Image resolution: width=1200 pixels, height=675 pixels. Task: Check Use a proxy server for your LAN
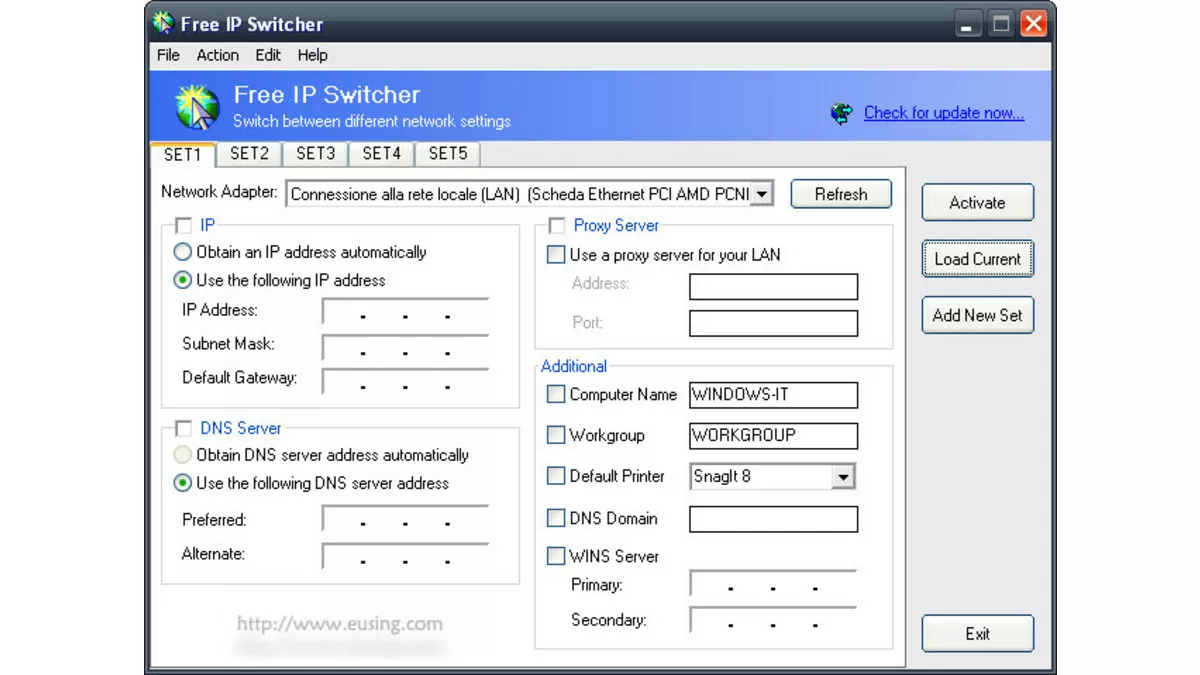[556, 254]
